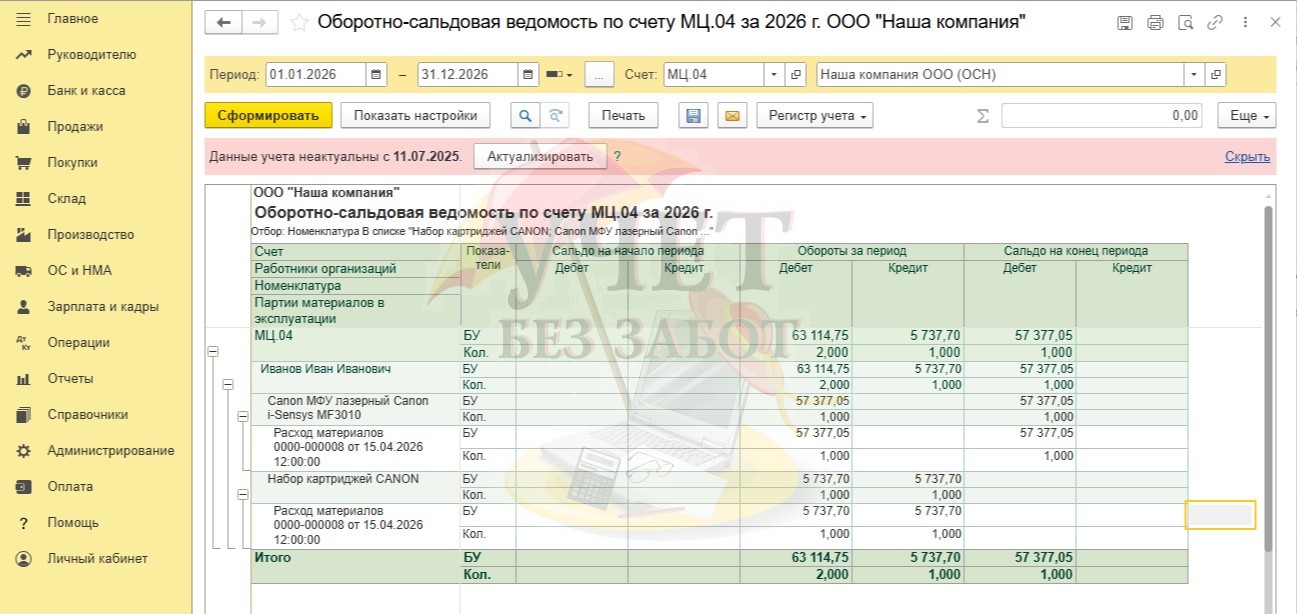Copy link with chain icon

click(1215, 22)
